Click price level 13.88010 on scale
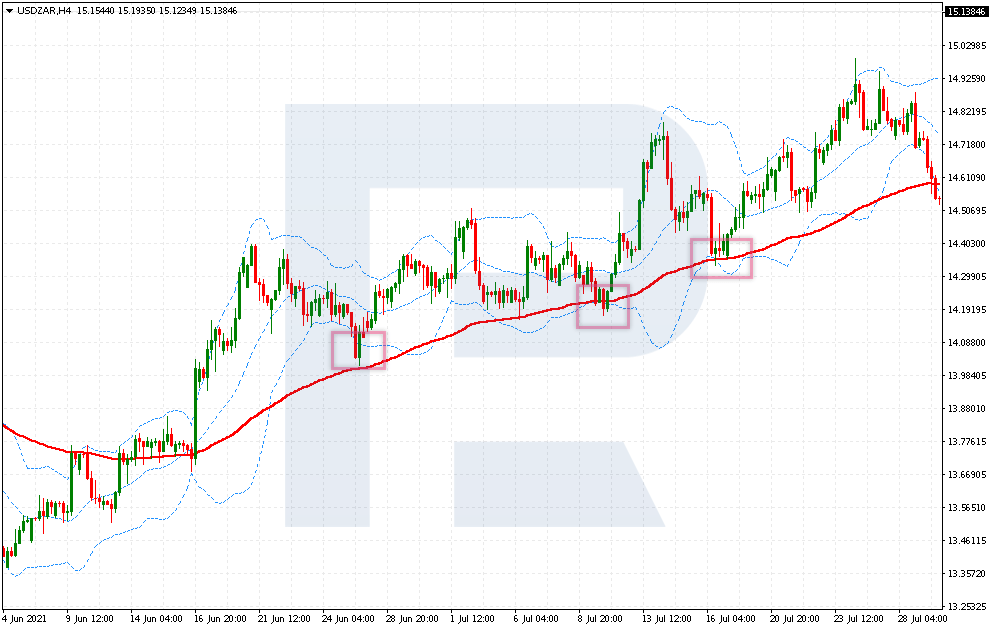This screenshot has height=630, width=993. tap(966, 408)
